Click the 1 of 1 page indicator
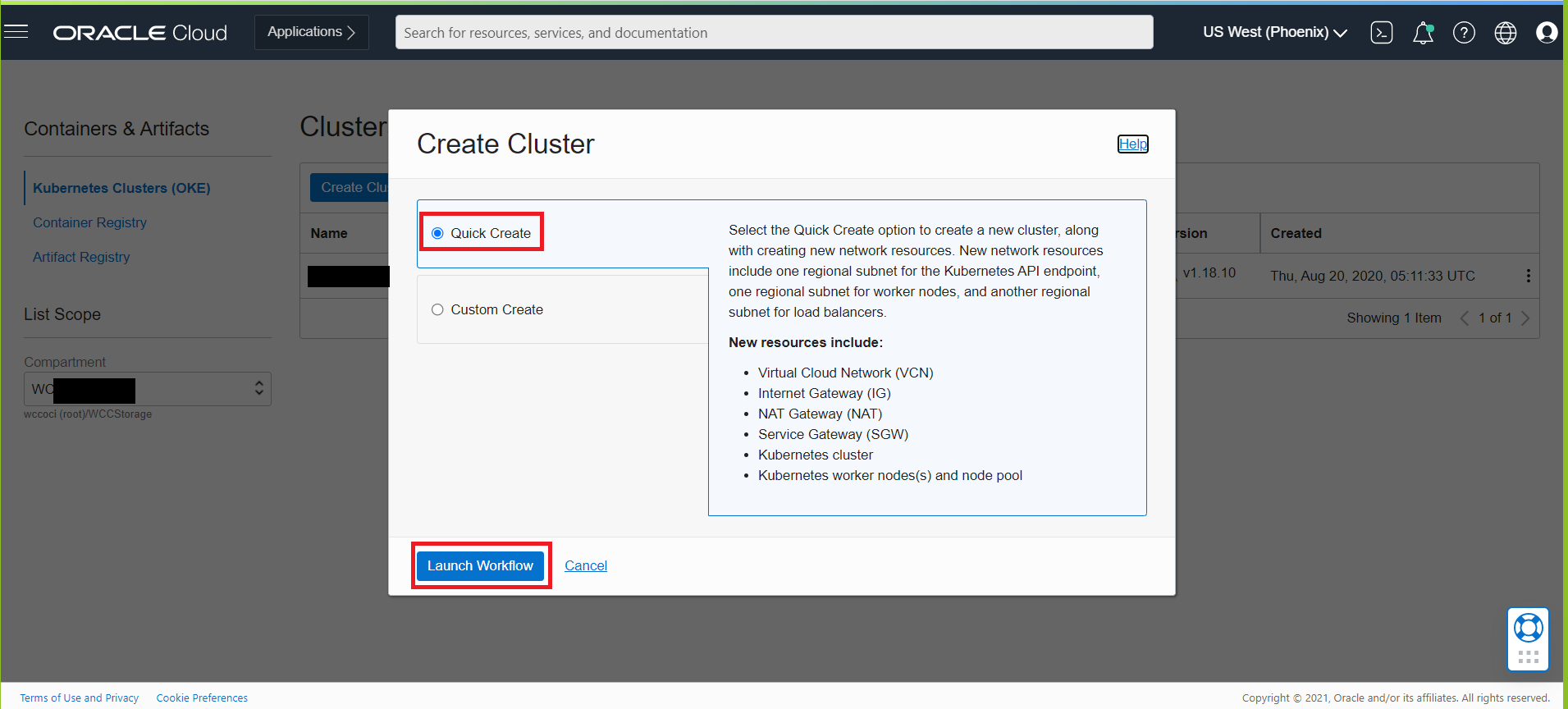 coord(1495,318)
